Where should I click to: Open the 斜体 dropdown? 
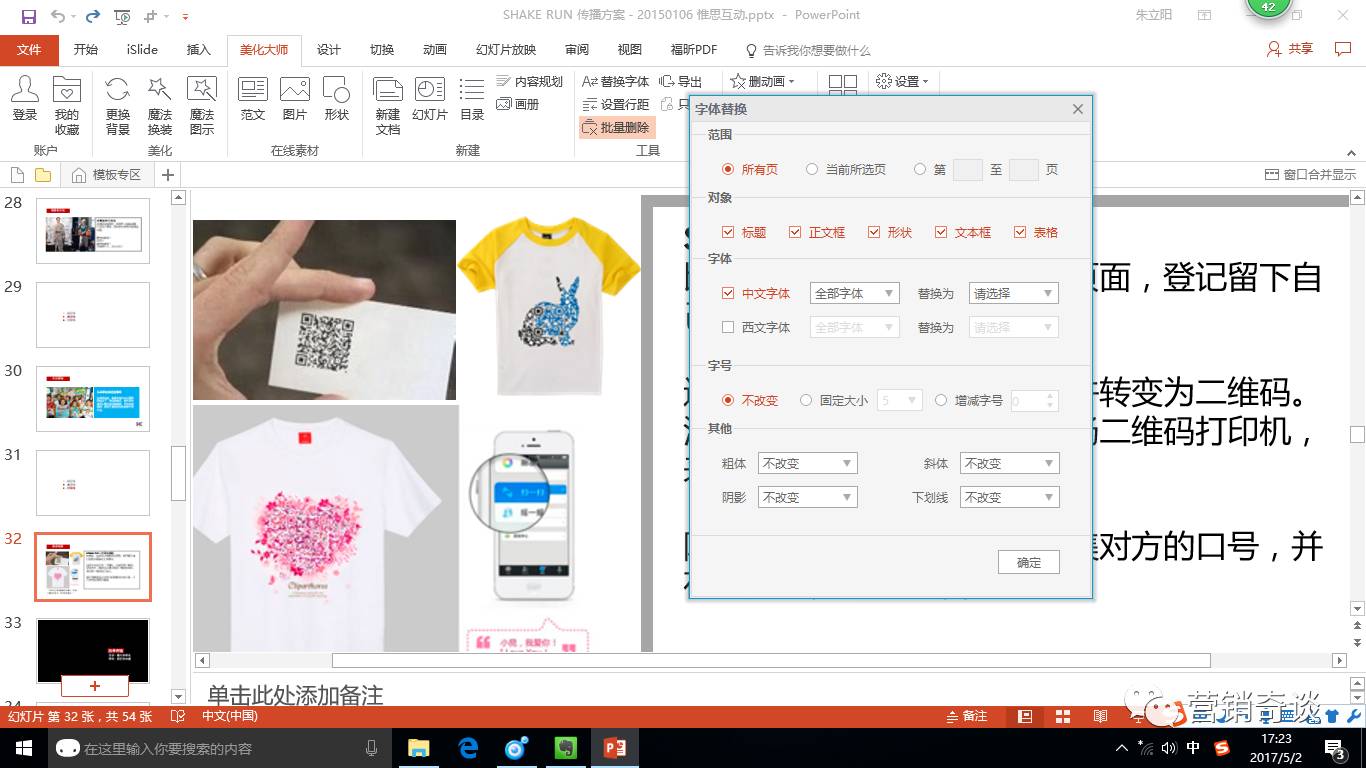[1010, 464]
